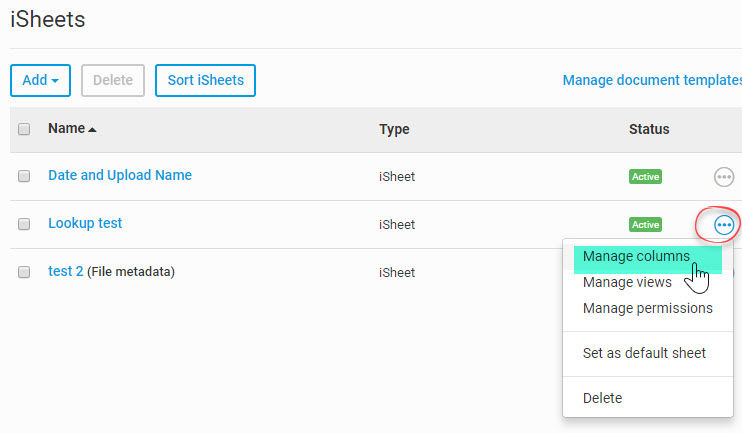
Task: Sort by the Status column header
Action: tap(649, 129)
